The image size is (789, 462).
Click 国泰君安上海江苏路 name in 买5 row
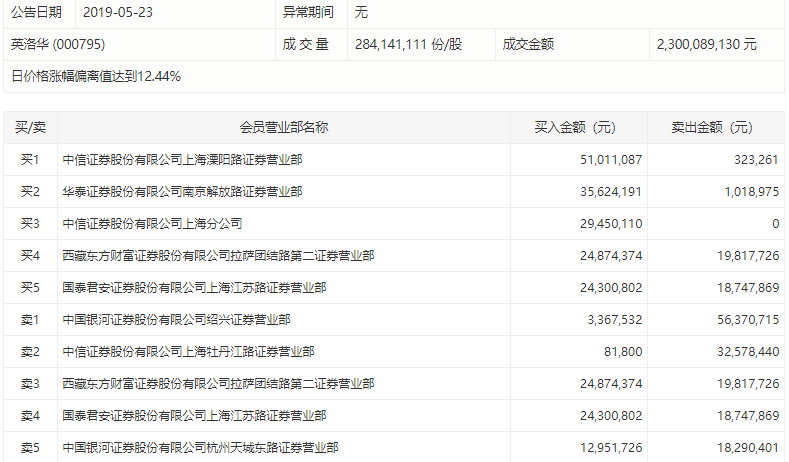pyautogui.click(x=194, y=287)
